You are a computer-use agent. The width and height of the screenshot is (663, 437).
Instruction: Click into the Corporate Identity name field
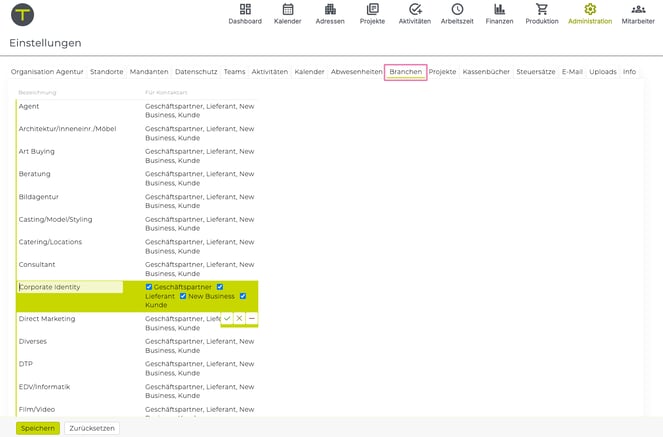(70, 287)
